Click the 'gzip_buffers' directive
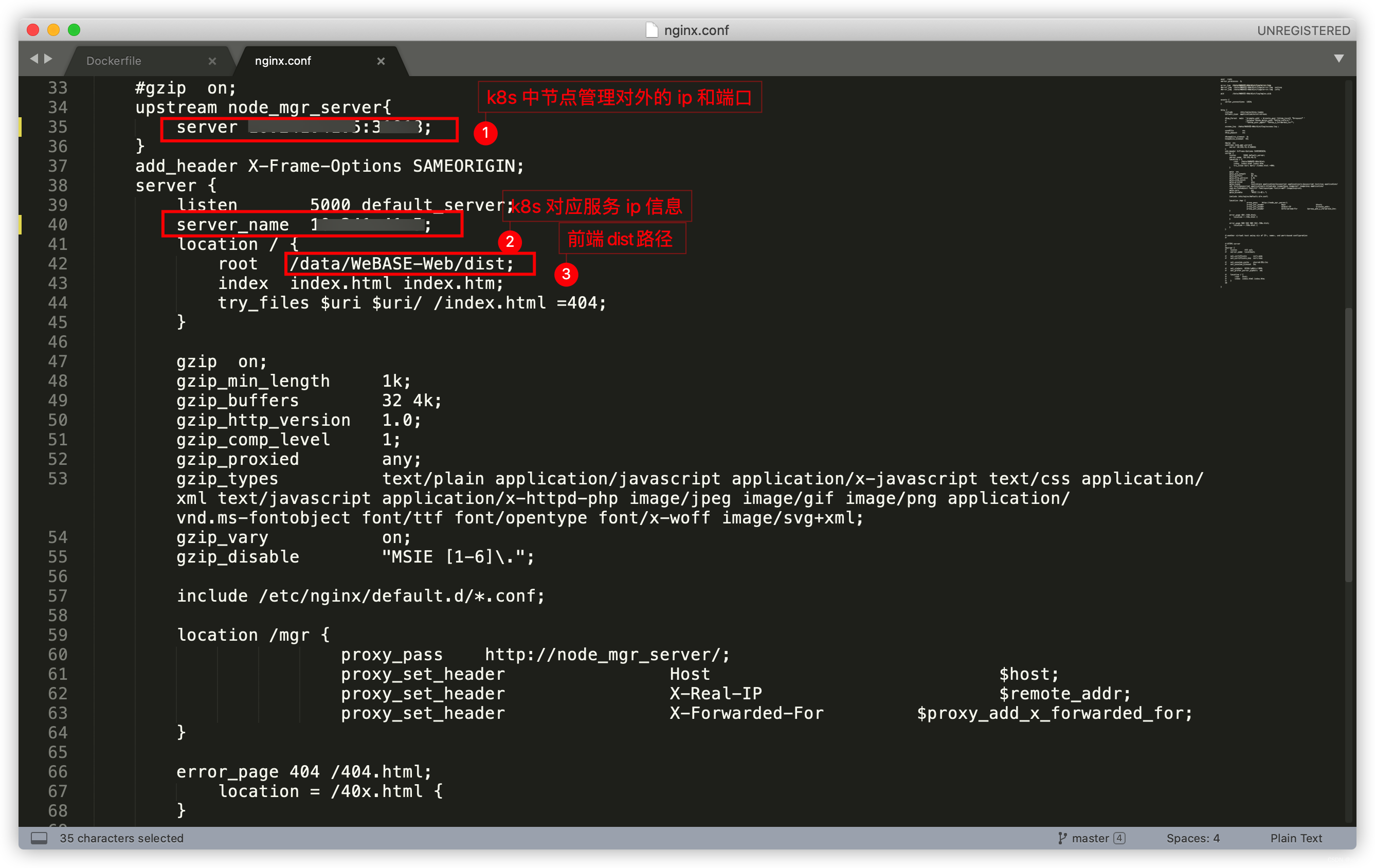The width and height of the screenshot is (1375, 868). 238,400
